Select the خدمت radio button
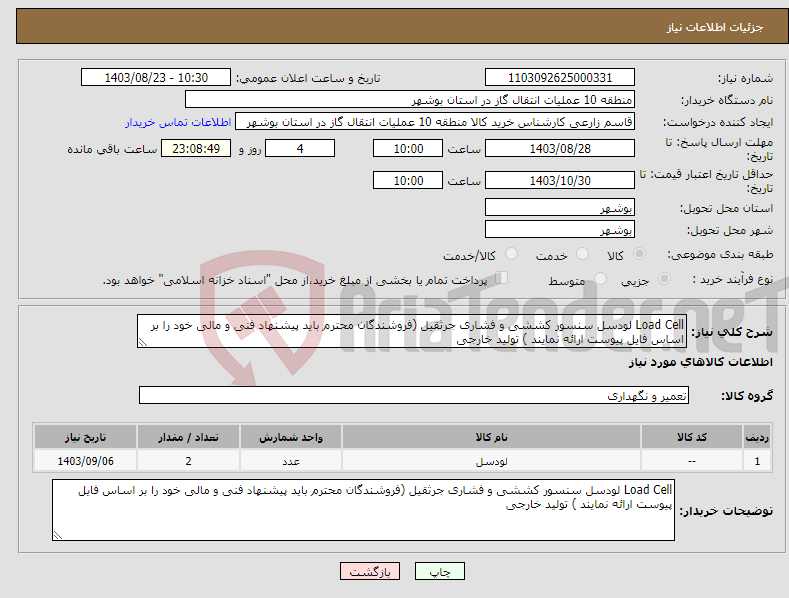 582,254
